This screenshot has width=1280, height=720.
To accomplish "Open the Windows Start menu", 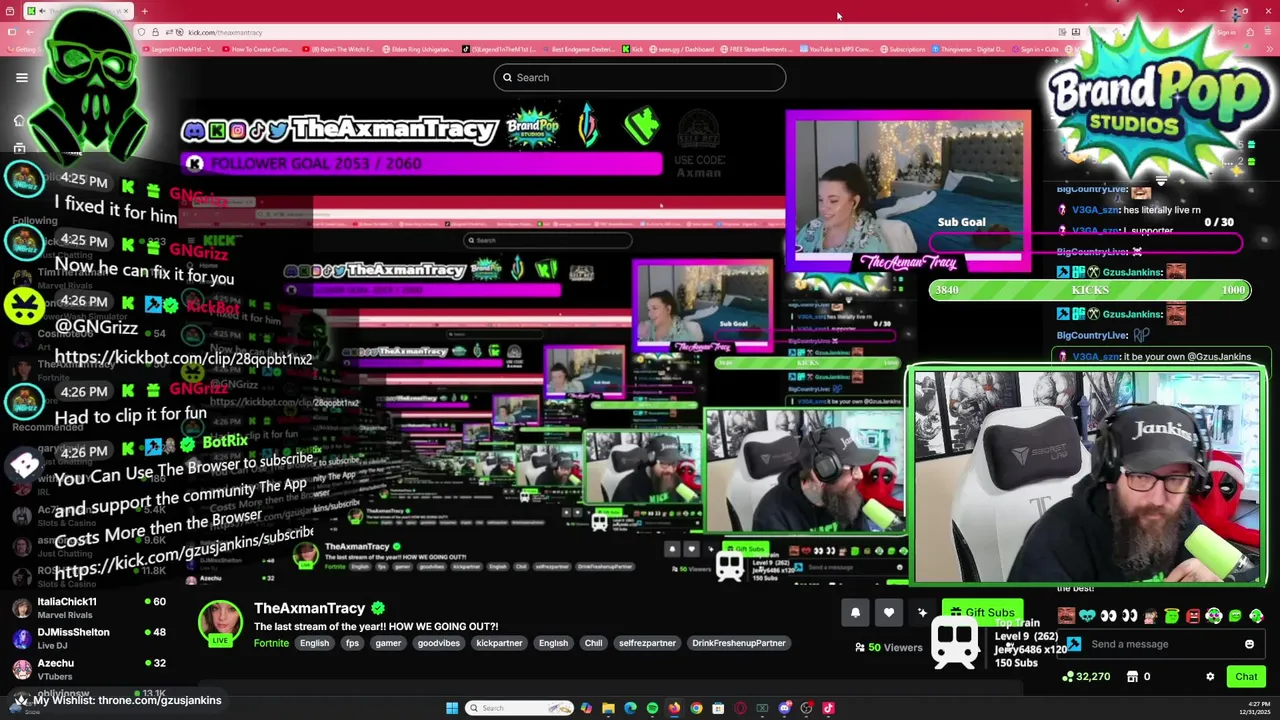I will pos(452,708).
